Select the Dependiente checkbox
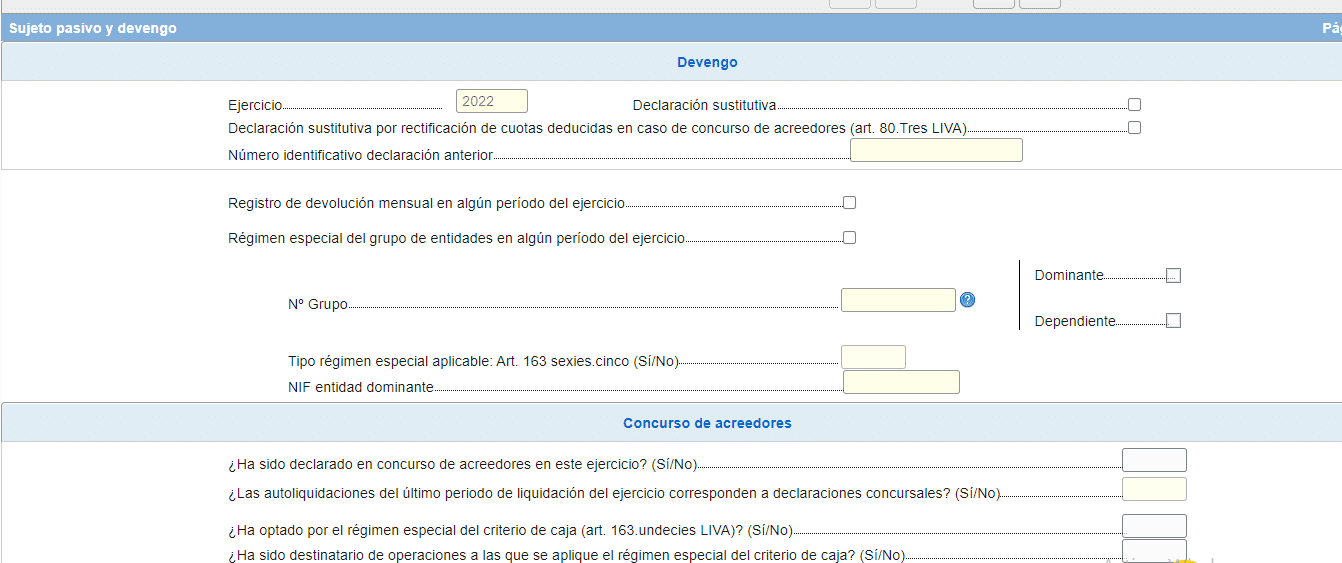Screen dimensions: 1342x563 [x=1174, y=321]
